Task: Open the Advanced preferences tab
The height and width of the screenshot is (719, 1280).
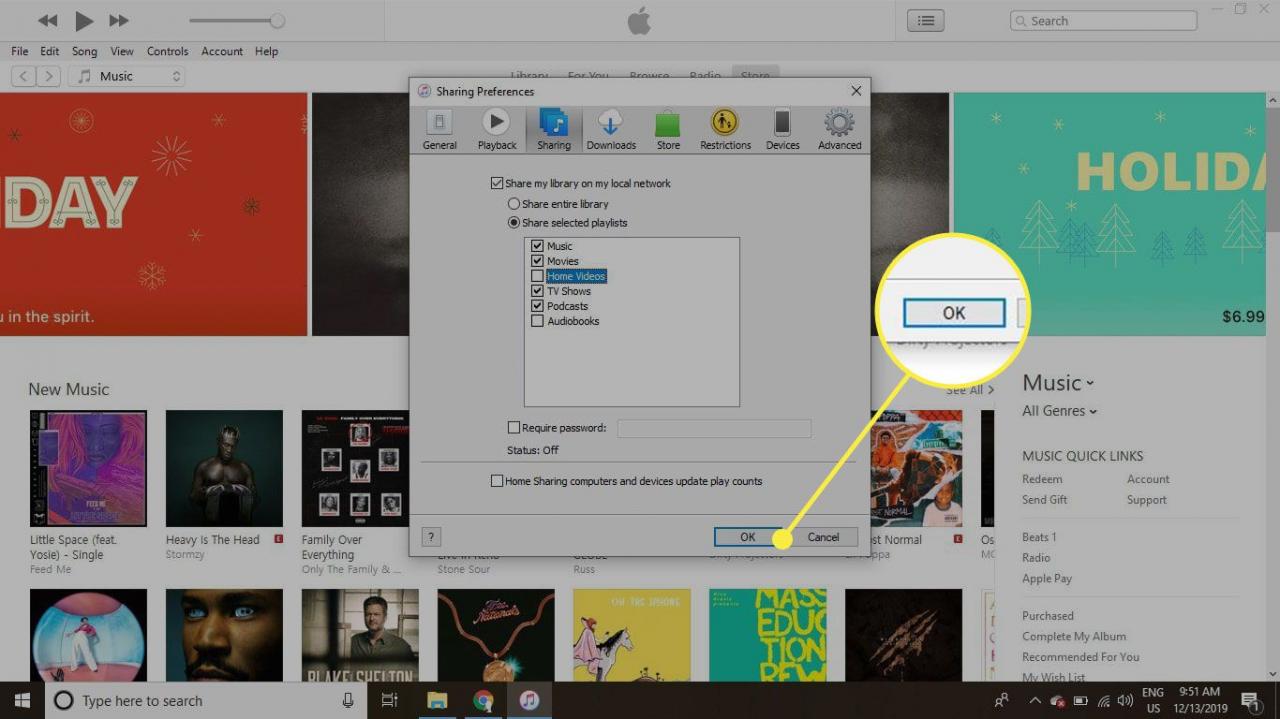Action: (839, 130)
